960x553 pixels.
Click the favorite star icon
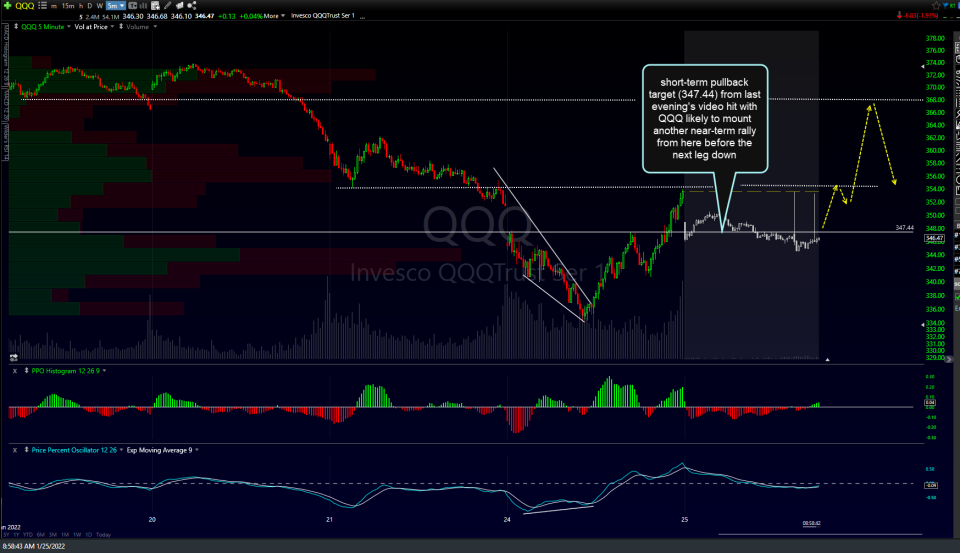click(936, 6)
